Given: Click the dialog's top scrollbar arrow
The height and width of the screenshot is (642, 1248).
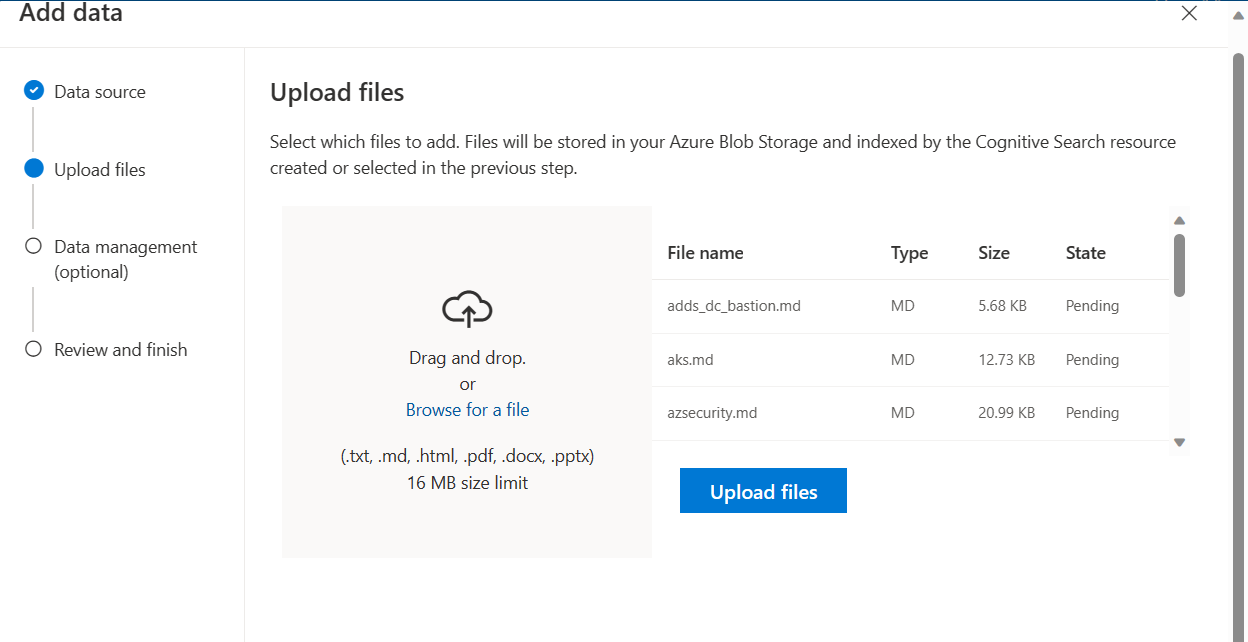Looking at the screenshot, I should pos(1237,15).
